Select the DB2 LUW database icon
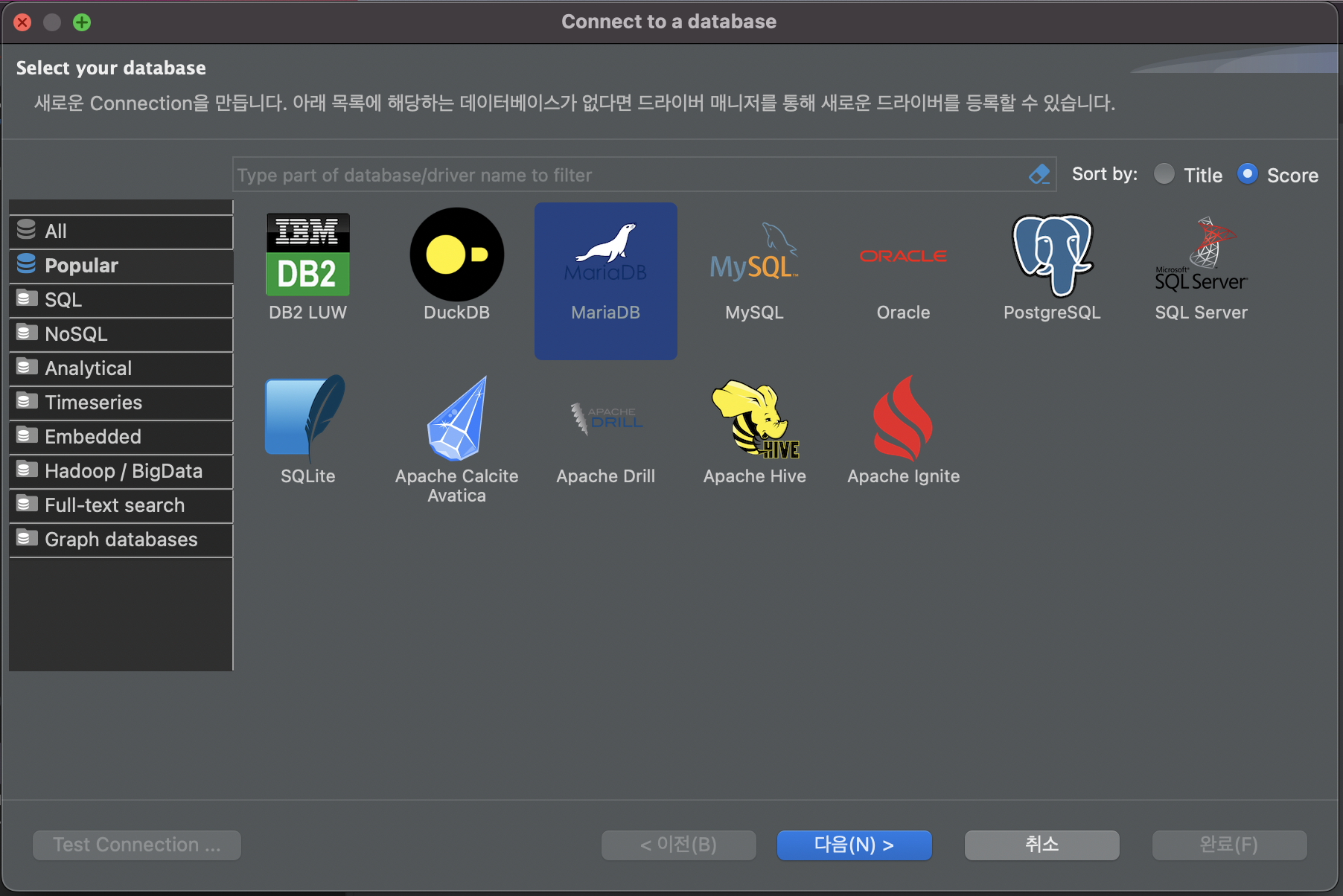 tap(307, 255)
